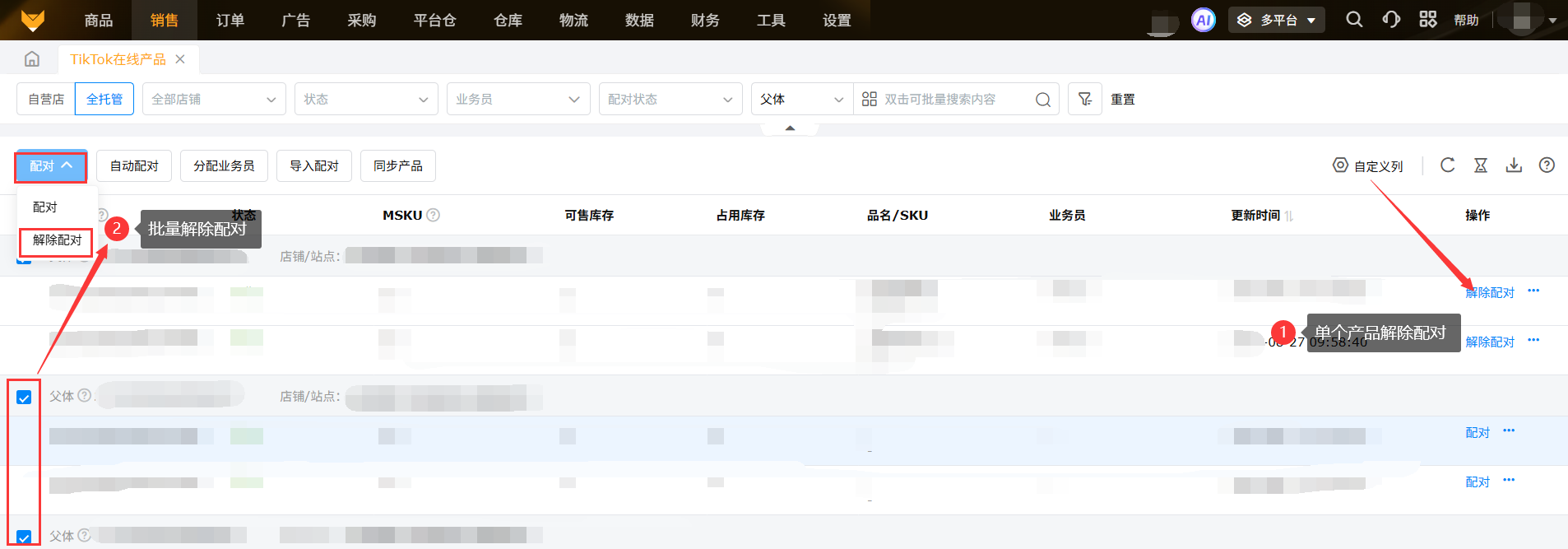Open the 销售 menu
Viewport: 1568px width, 549px height.
pyautogui.click(x=165, y=20)
